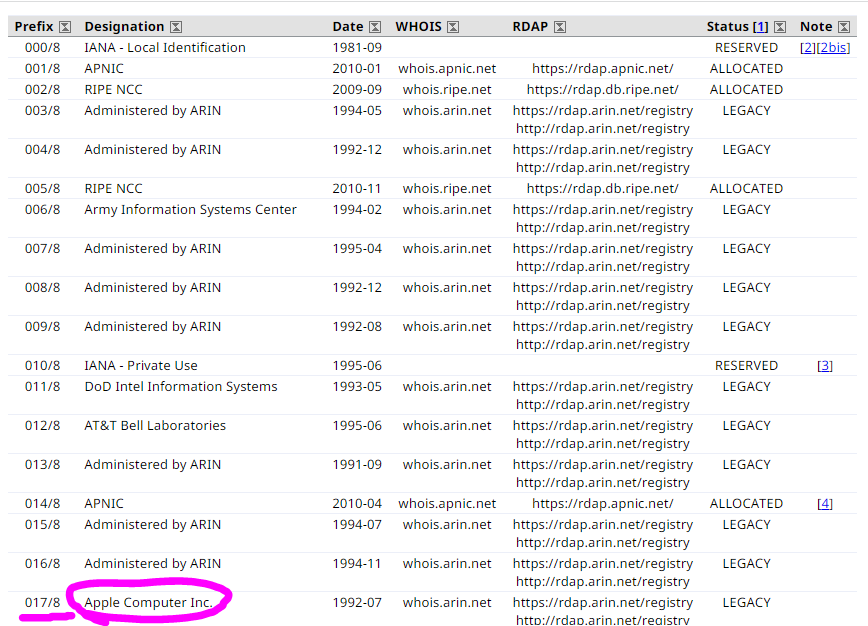Image resolution: width=868 pixels, height=626 pixels.
Task: Click ALLOCATED status in 001/8 row
Action: coord(746,69)
